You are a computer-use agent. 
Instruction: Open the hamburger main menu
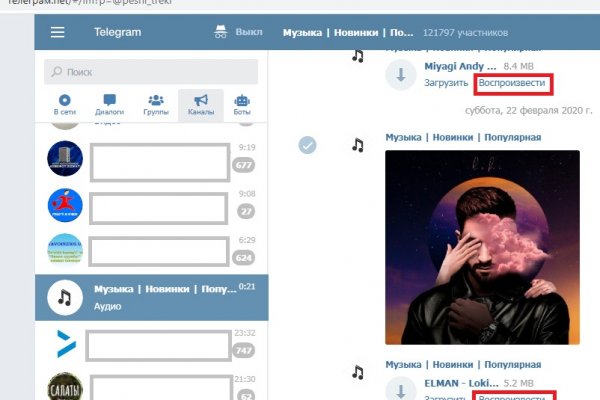pos(57,32)
